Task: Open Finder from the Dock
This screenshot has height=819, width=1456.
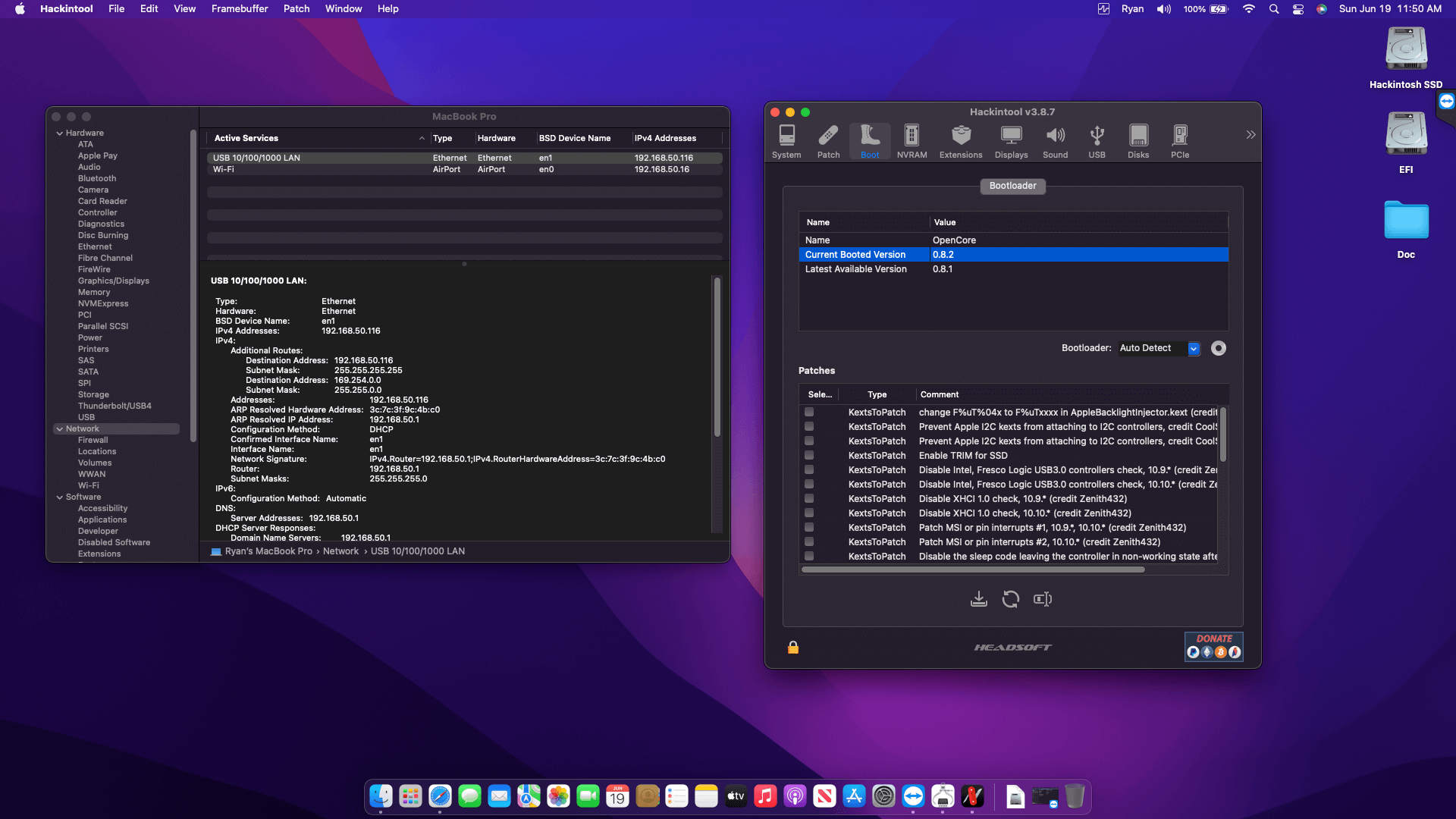Action: click(x=381, y=796)
